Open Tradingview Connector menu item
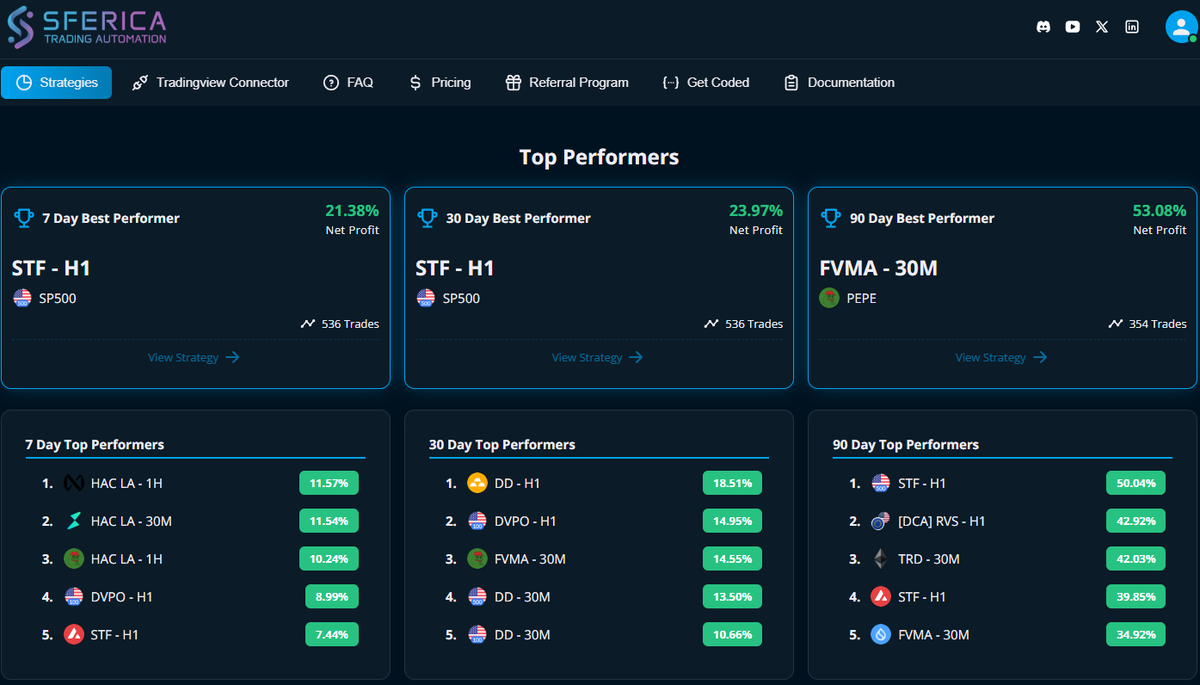Image resolution: width=1200 pixels, height=685 pixels. [210, 83]
